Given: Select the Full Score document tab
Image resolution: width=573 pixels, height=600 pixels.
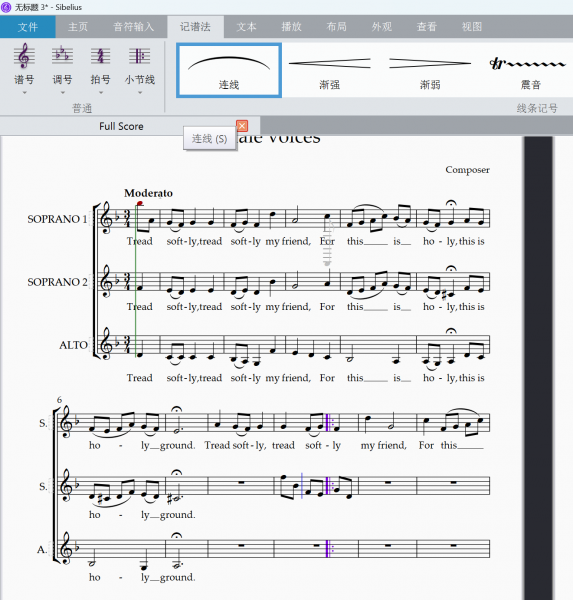Looking at the screenshot, I should (x=121, y=126).
